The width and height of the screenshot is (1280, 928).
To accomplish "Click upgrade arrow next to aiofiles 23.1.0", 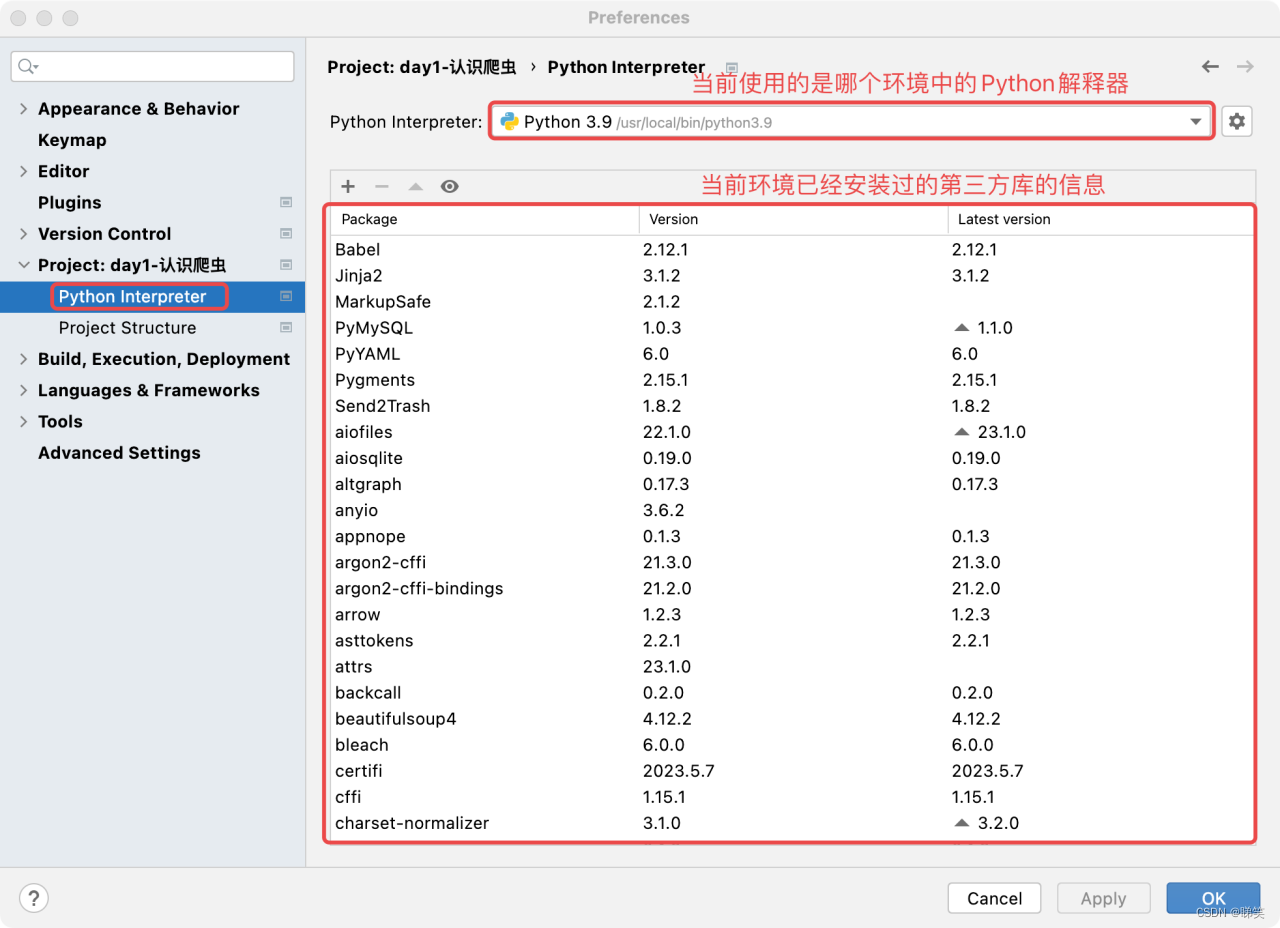I will click(962, 432).
